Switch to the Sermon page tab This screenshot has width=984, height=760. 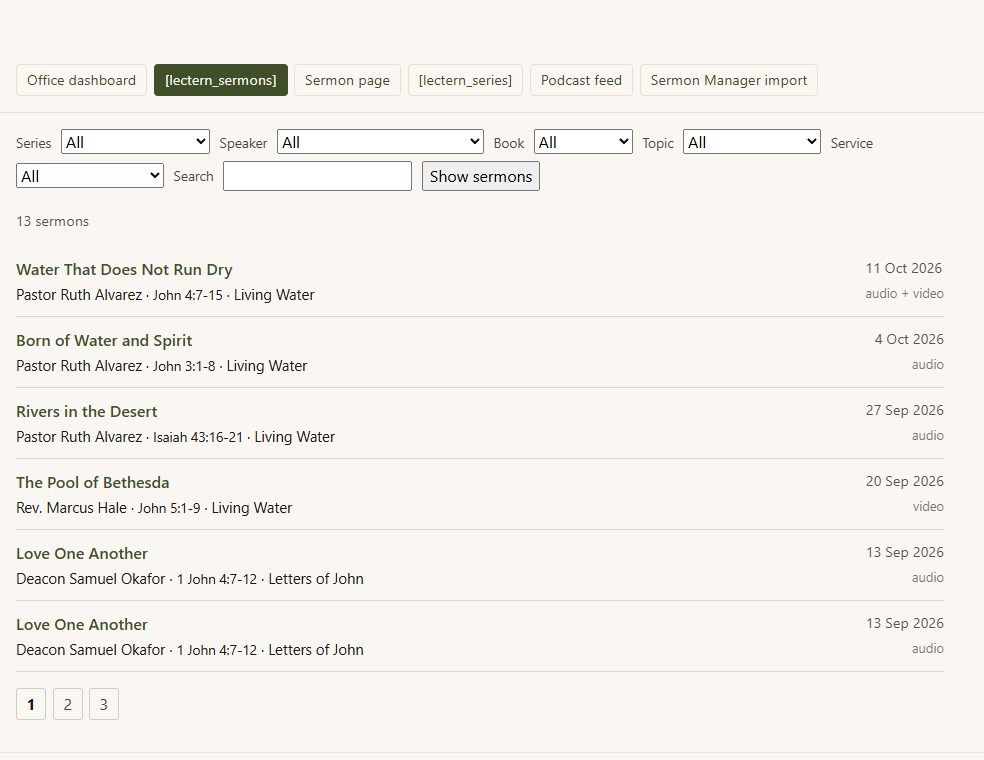[347, 80]
